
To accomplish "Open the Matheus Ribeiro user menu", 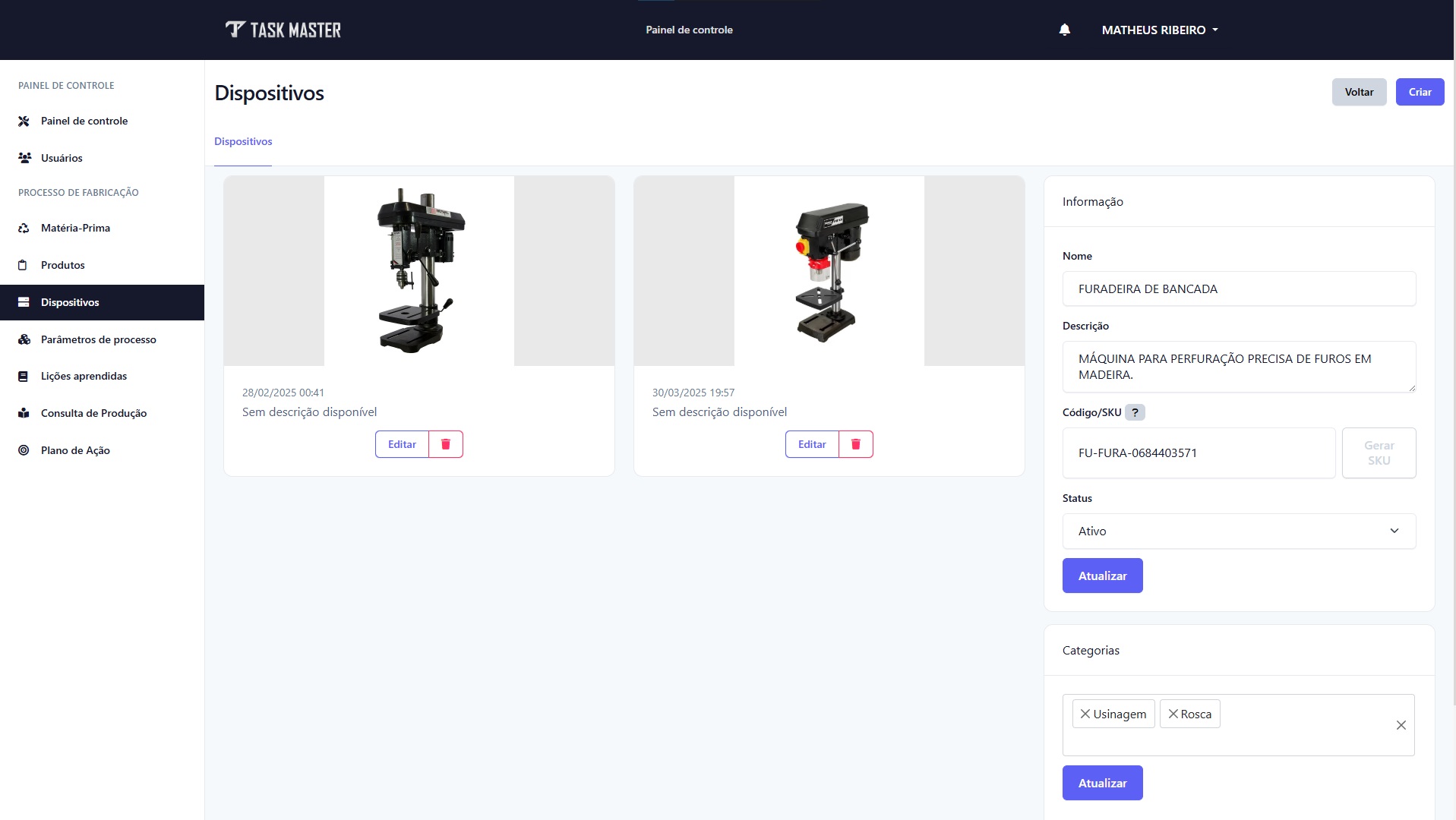I will tap(1159, 30).
